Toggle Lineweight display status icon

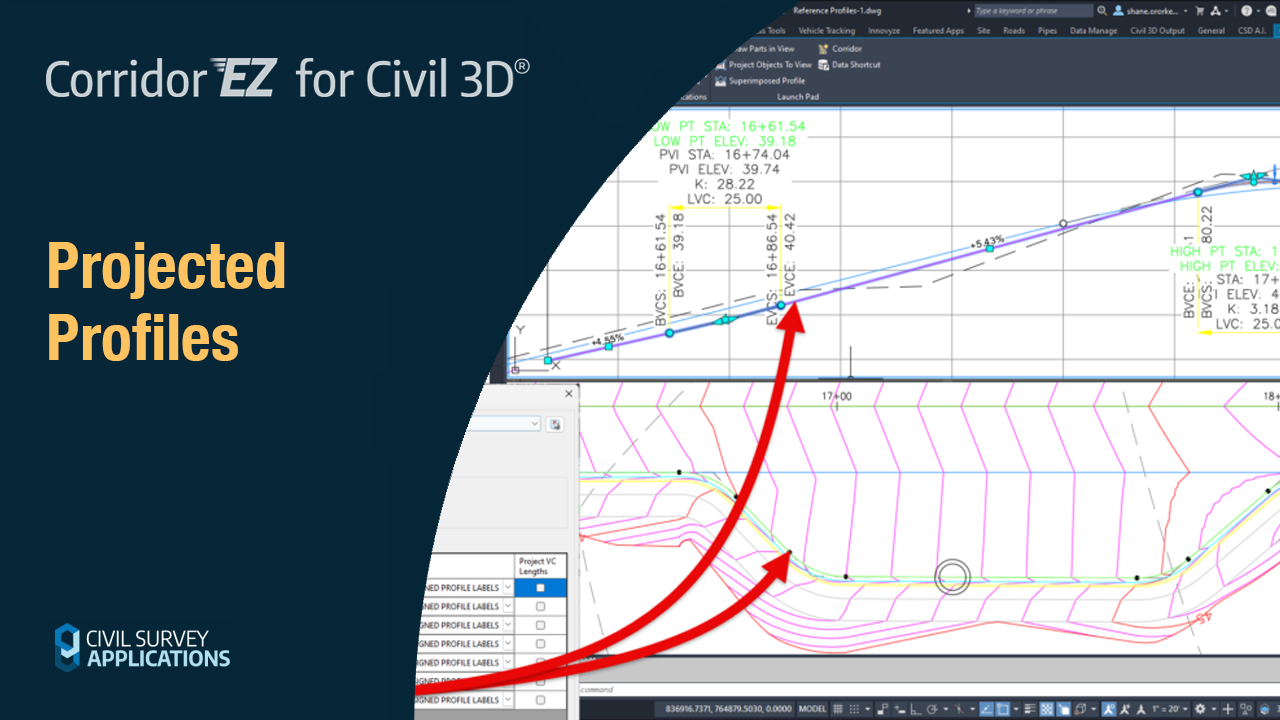(x=1030, y=709)
